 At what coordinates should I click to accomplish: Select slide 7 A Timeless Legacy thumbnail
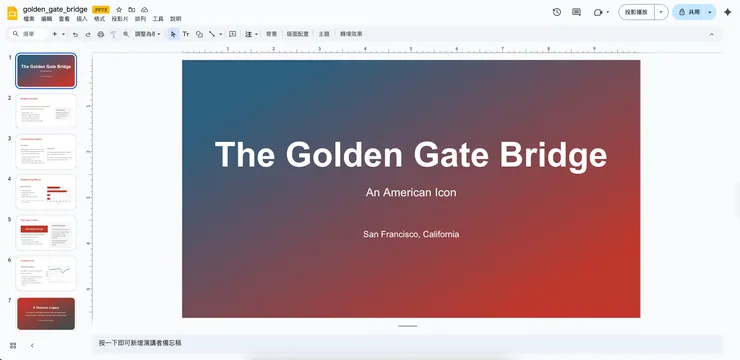(46, 314)
